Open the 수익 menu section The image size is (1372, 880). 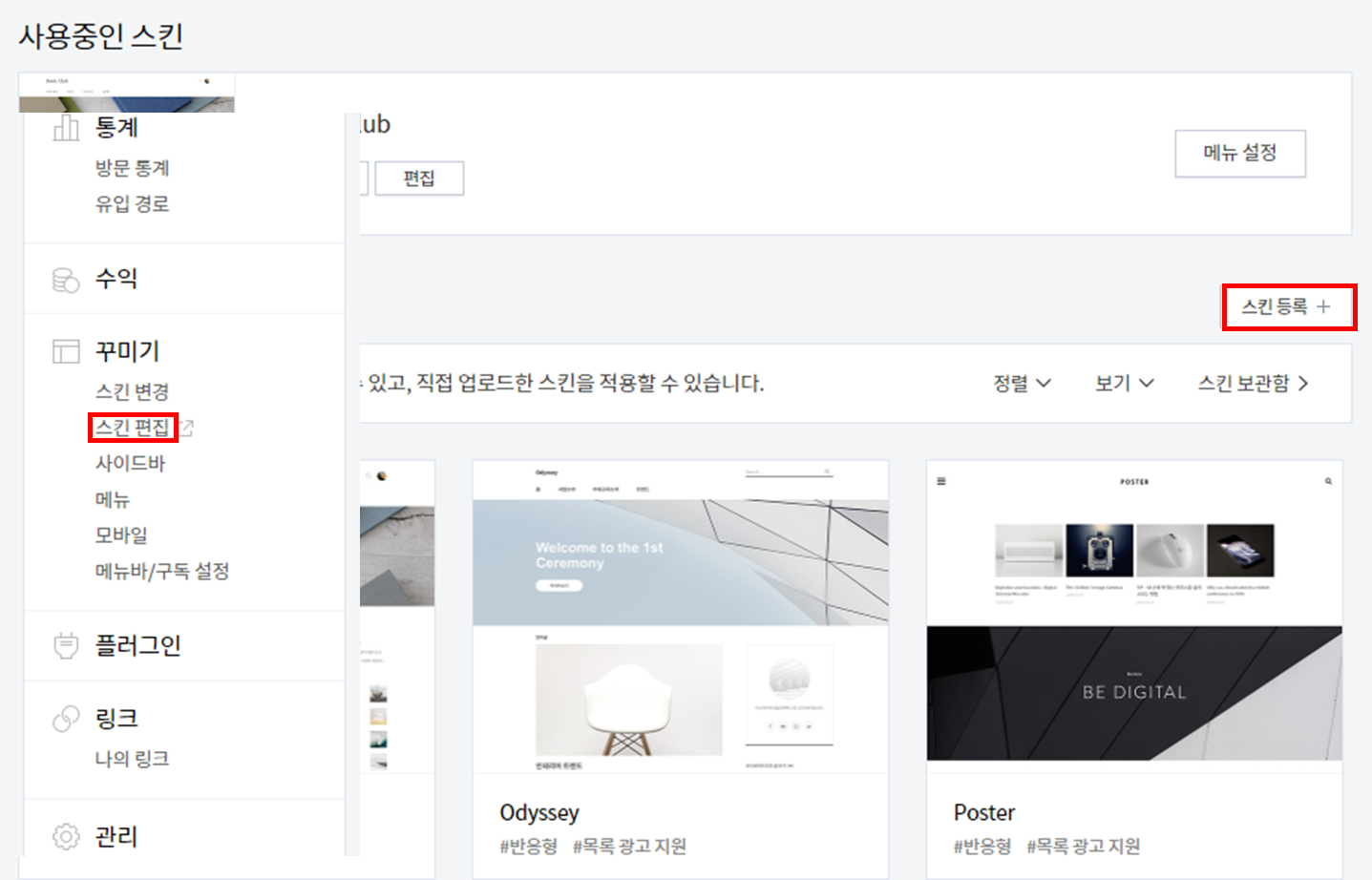(116, 279)
